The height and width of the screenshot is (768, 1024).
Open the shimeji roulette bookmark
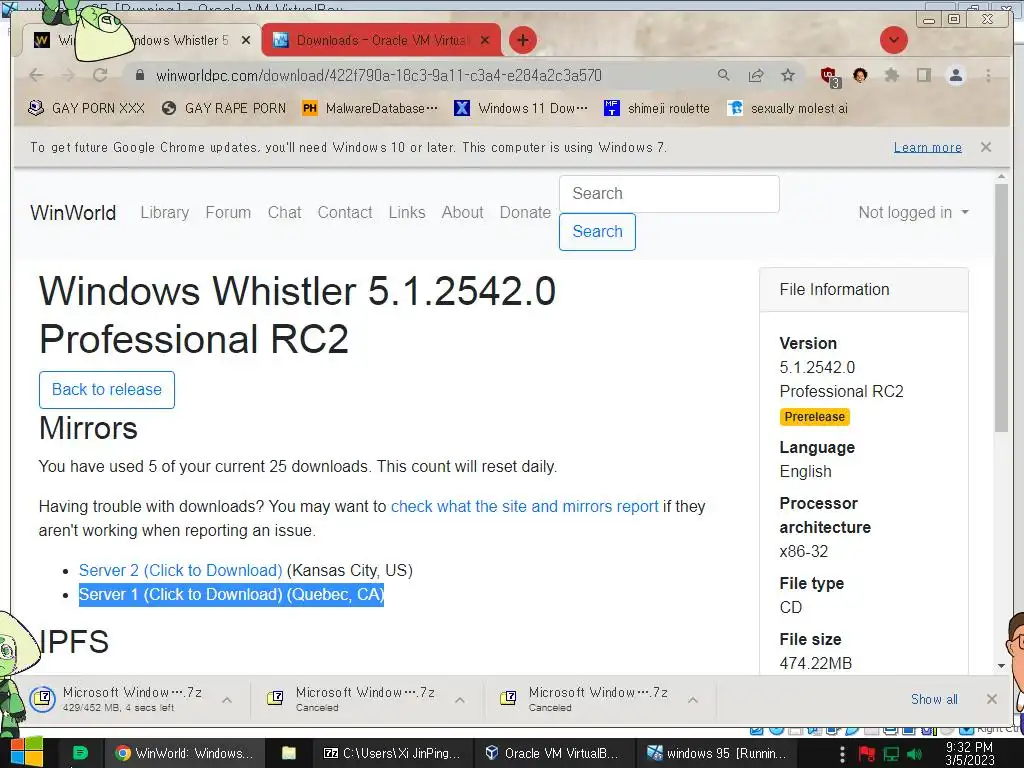pyautogui.click(x=657, y=108)
